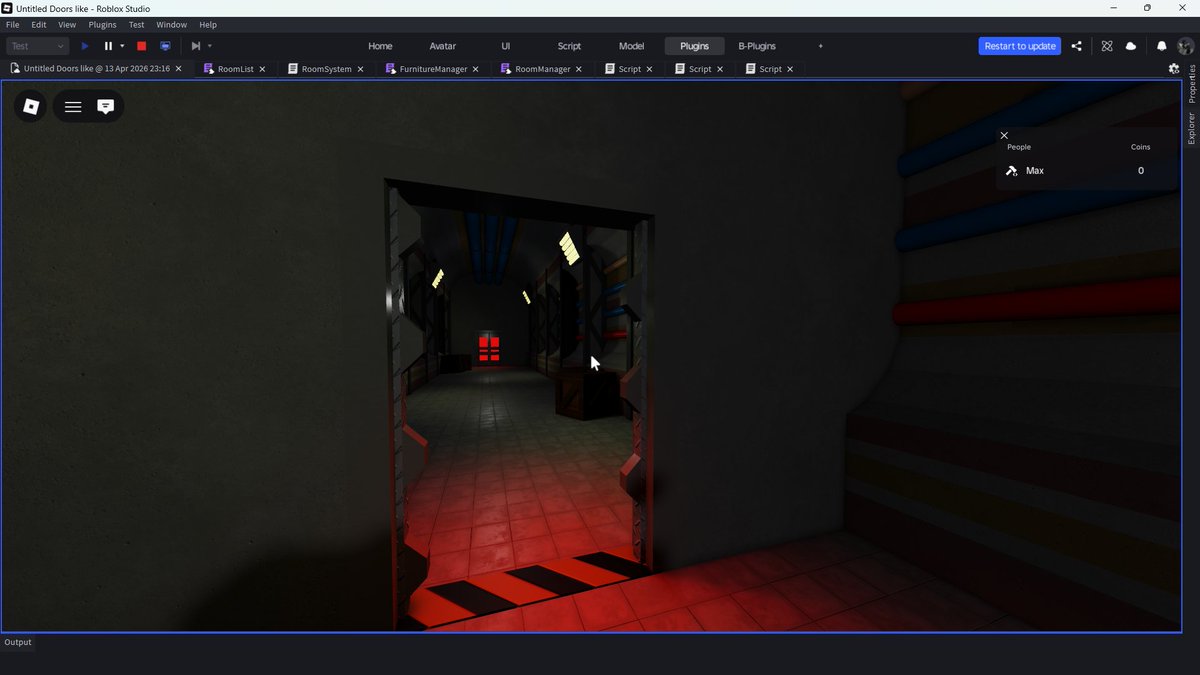Open the Test mode combo box

pyautogui.click(x=38, y=46)
